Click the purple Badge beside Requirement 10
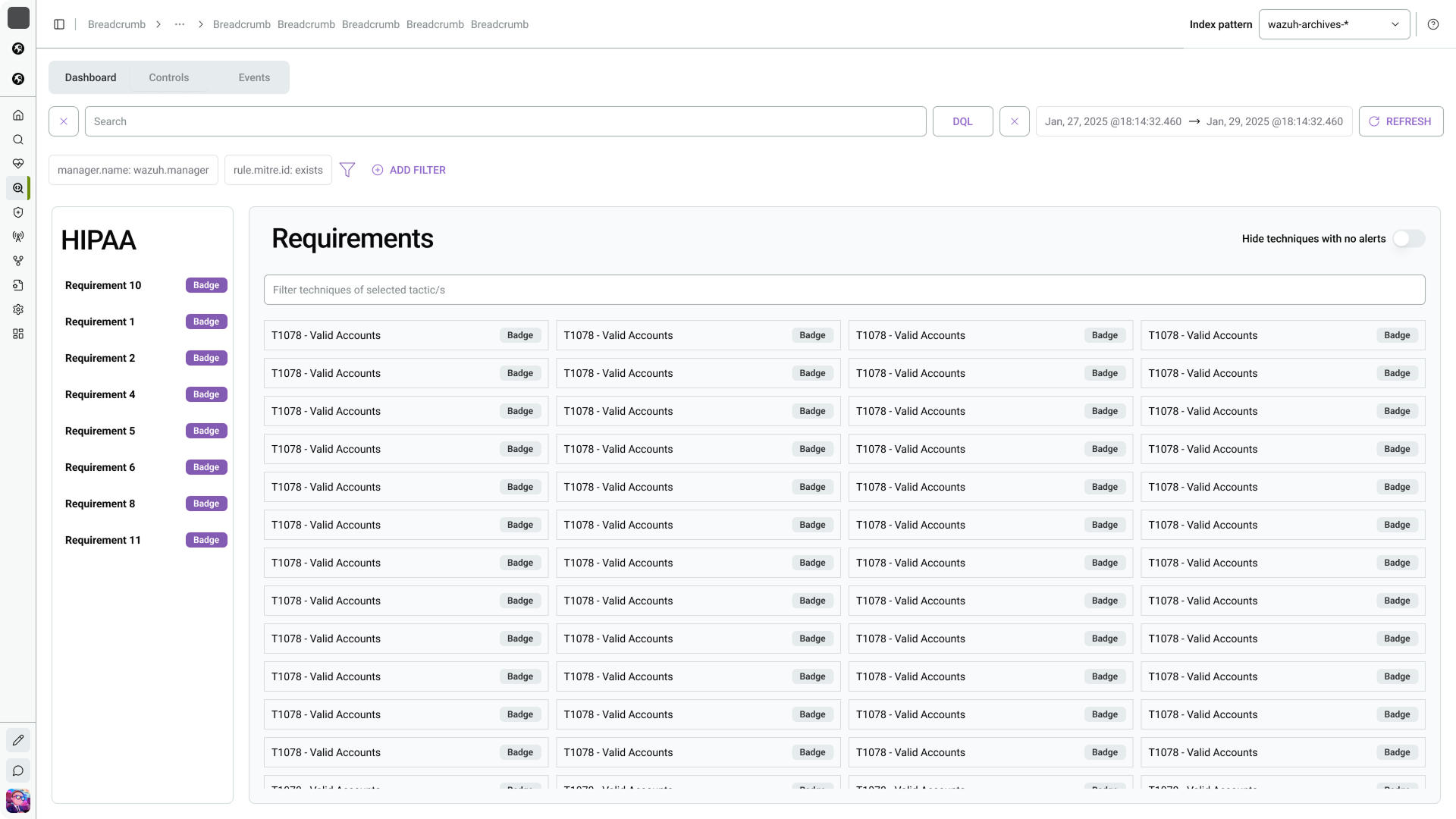1456x819 pixels. point(206,285)
